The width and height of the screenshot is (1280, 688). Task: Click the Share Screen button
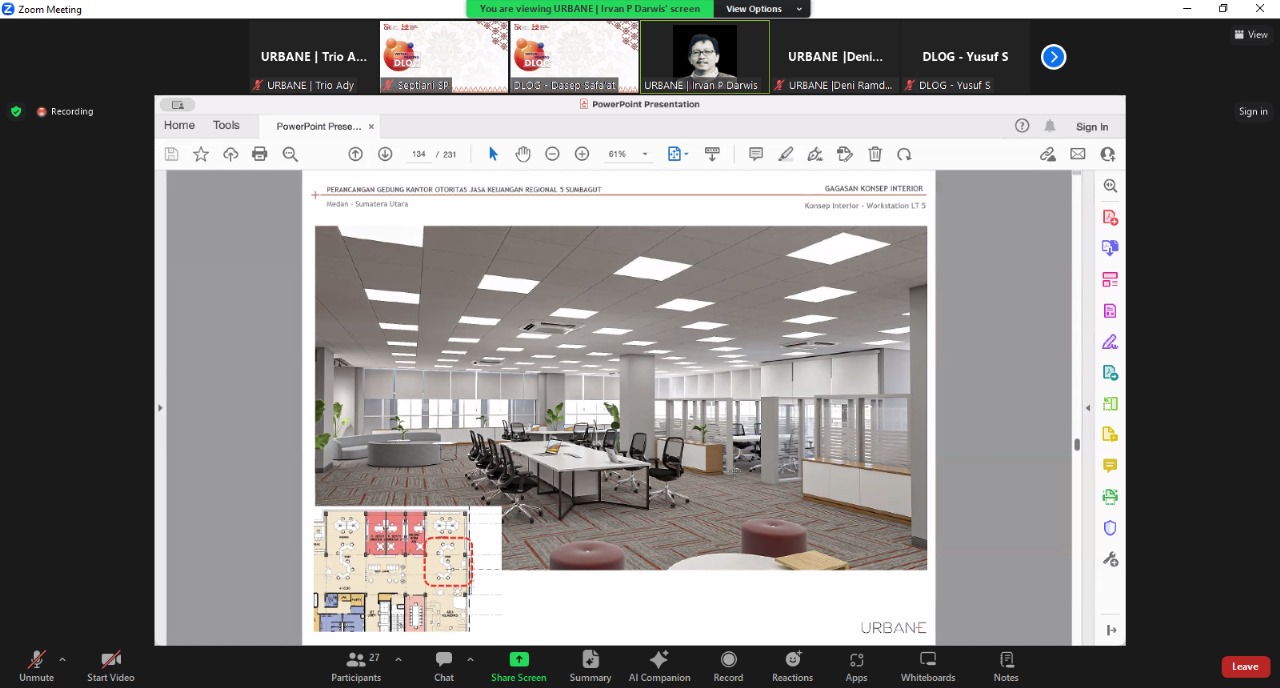(x=518, y=666)
